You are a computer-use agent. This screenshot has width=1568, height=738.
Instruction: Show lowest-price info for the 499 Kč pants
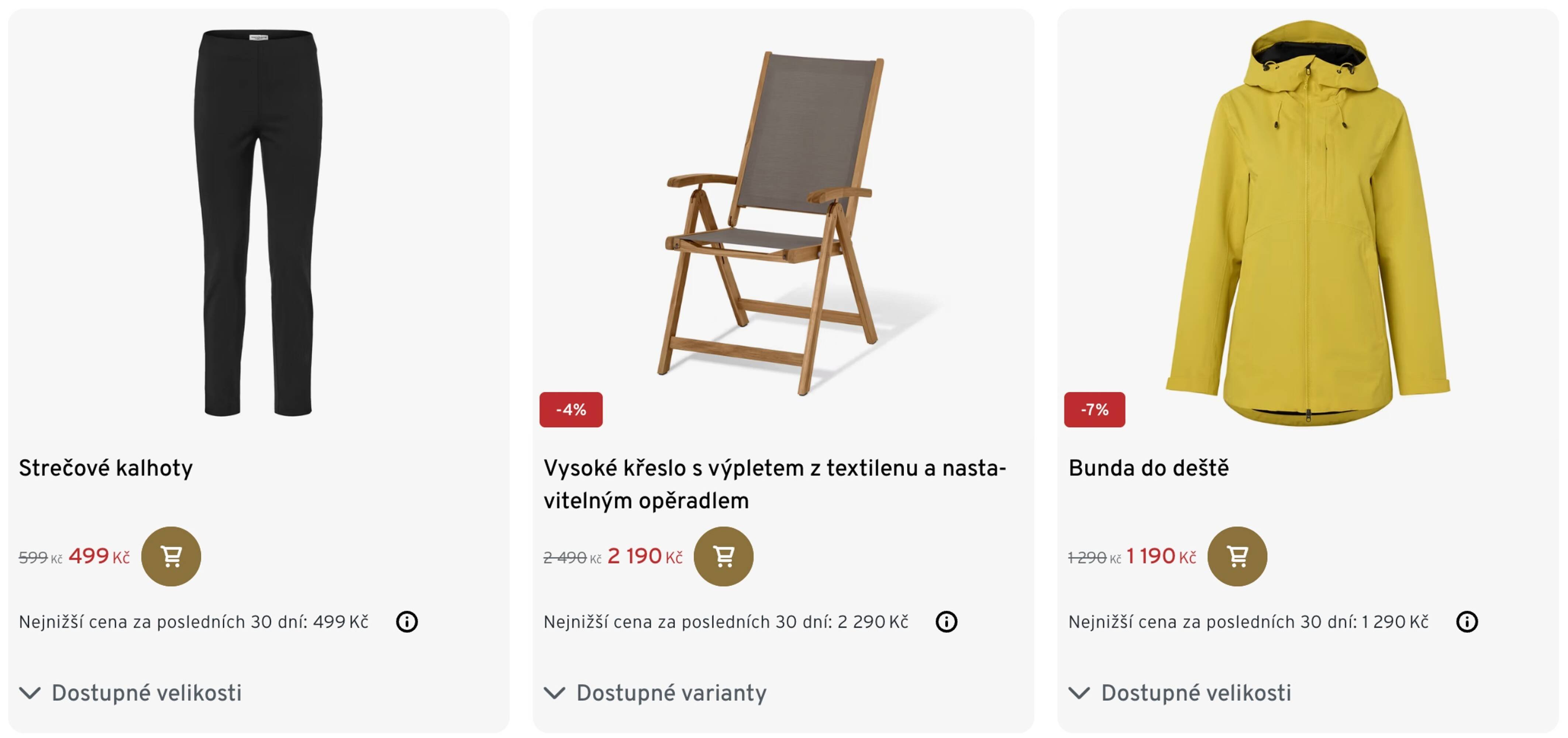(x=407, y=622)
